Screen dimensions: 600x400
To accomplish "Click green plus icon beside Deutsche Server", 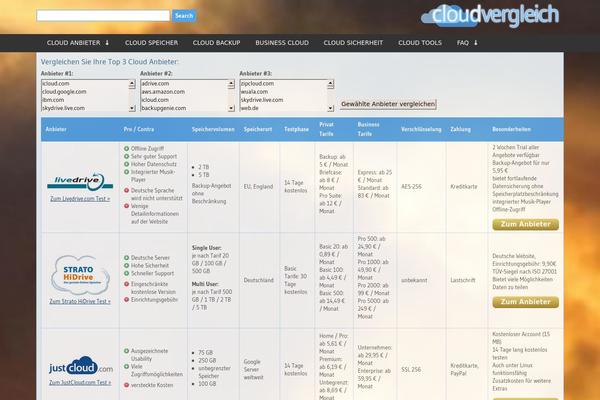I will coord(126,258).
